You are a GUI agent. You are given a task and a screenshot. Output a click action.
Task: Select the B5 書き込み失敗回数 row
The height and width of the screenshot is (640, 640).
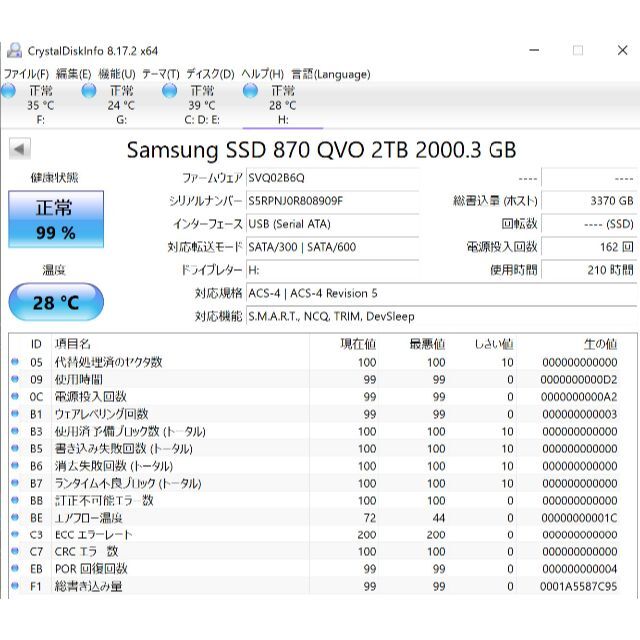click(314, 449)
